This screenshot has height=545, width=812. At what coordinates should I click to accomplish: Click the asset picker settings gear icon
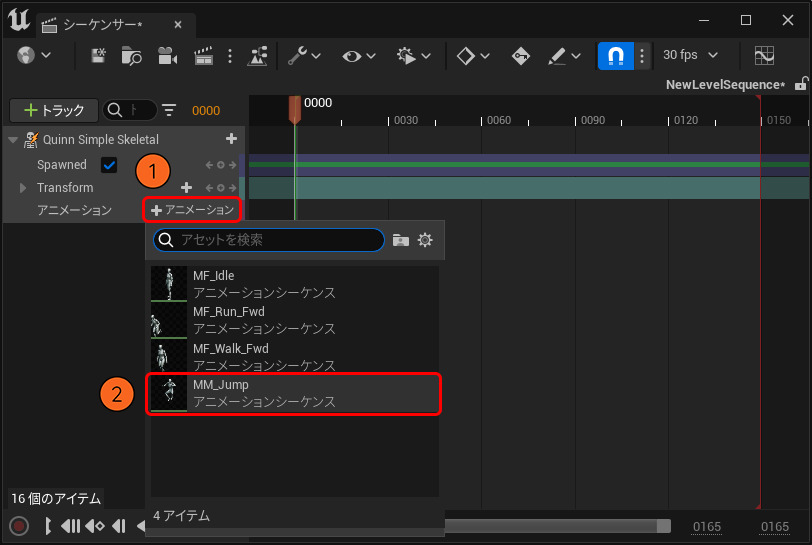(x=425, y=240)
